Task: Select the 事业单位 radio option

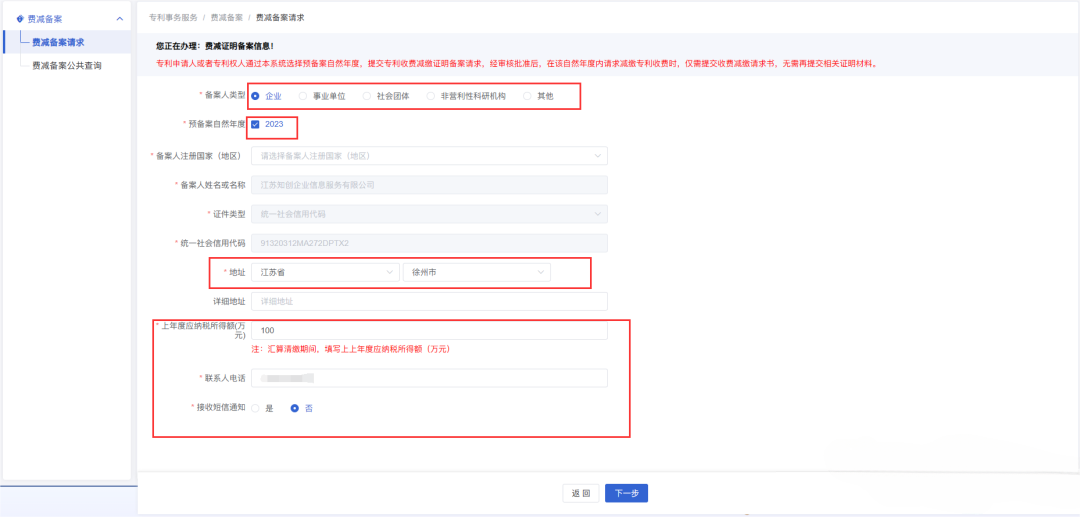Action: (304, 96)
